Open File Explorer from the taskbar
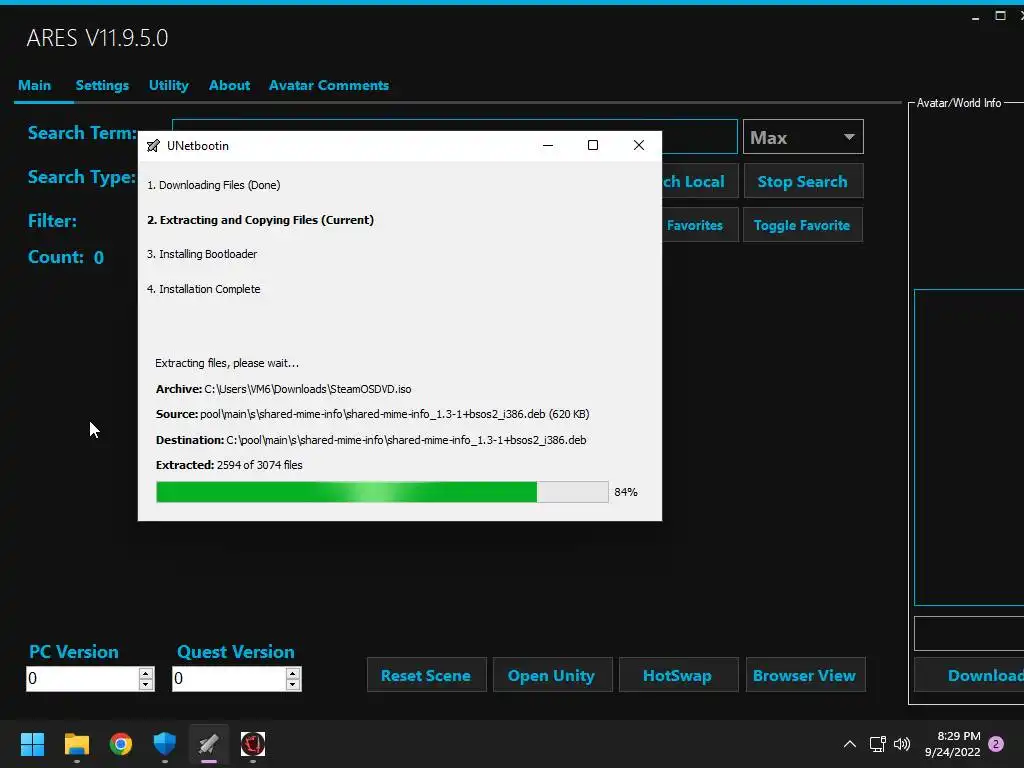The image size is (1024, 768). (x=76, y=743)
